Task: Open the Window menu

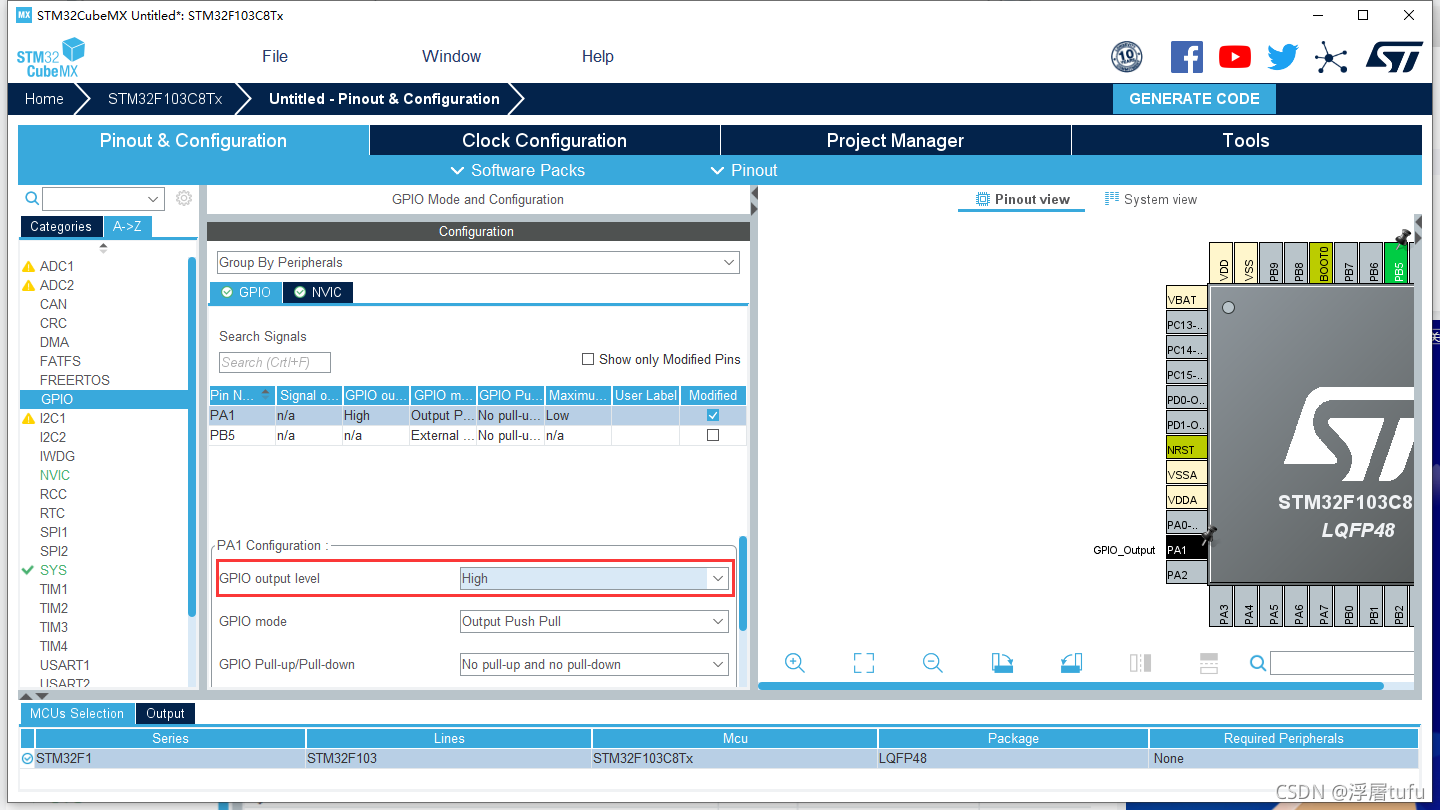Action: point(451,56)
